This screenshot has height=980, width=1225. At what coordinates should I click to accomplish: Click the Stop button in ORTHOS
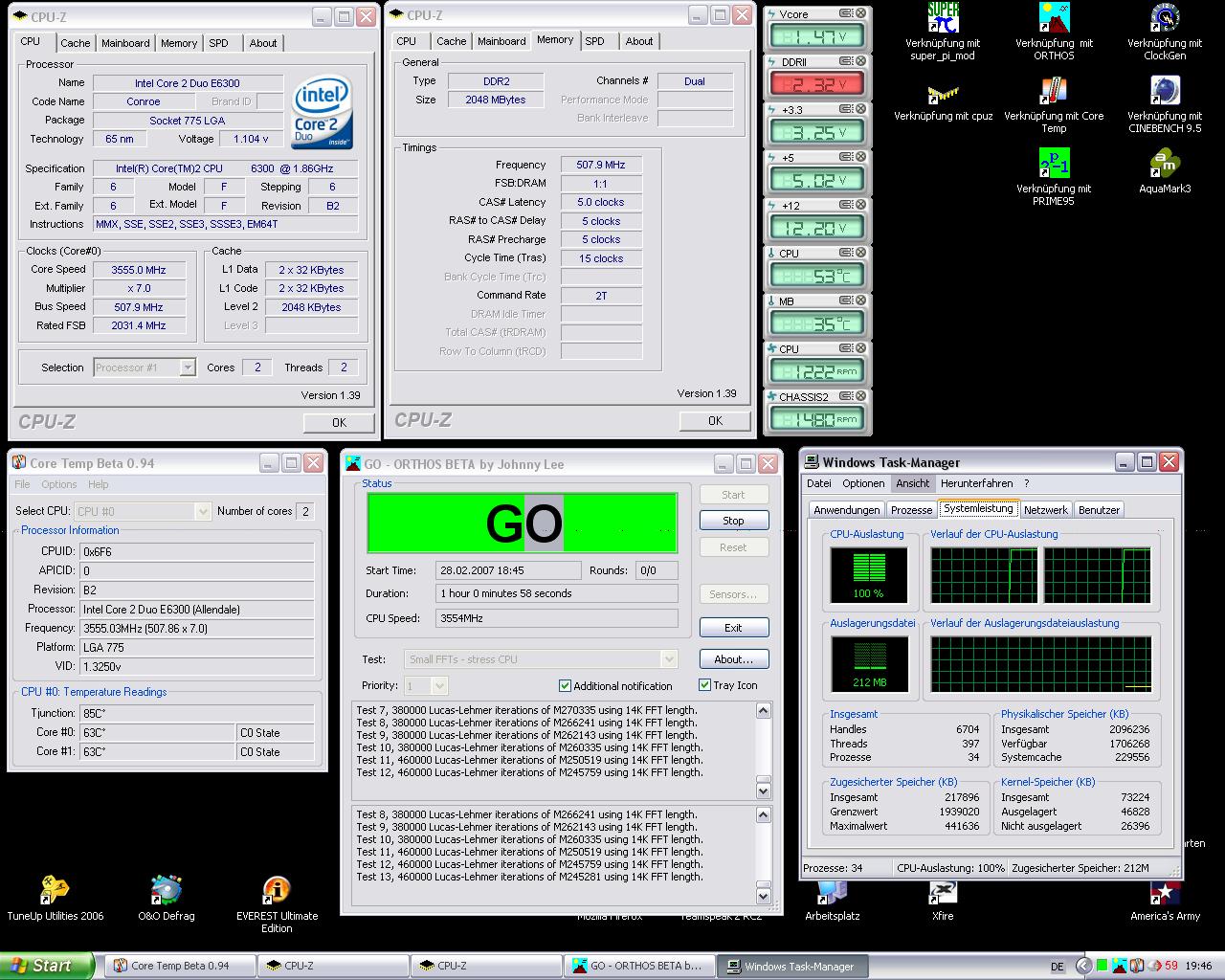coord(733,521)
